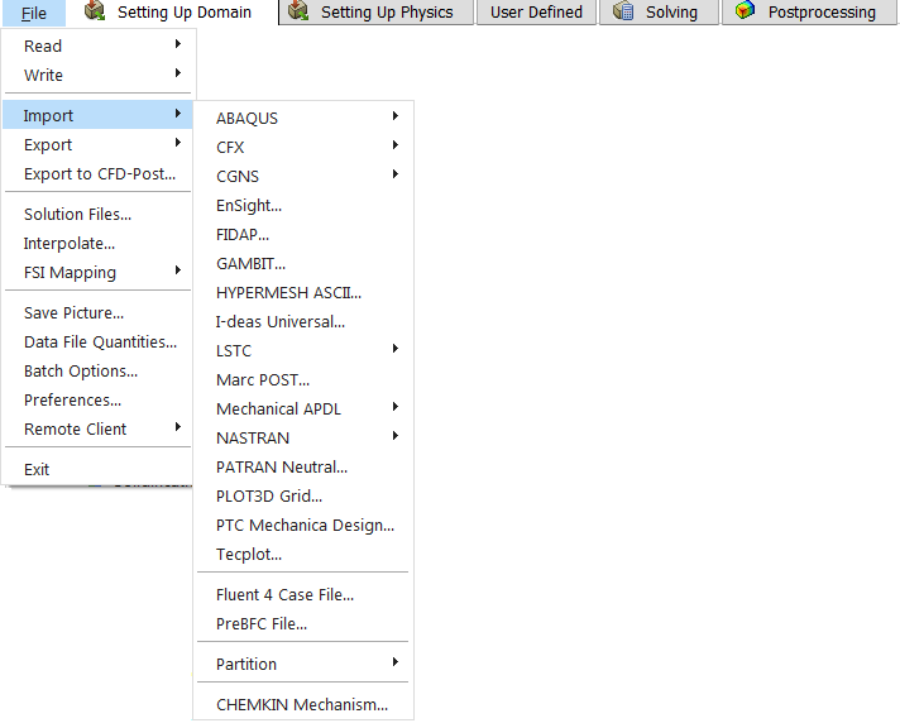
Task: Choose I-deas Universal import
Action: coord(303,322)
